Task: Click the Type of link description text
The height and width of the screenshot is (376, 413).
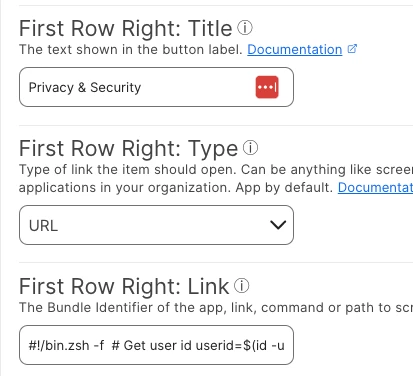Action: point(216,179)
